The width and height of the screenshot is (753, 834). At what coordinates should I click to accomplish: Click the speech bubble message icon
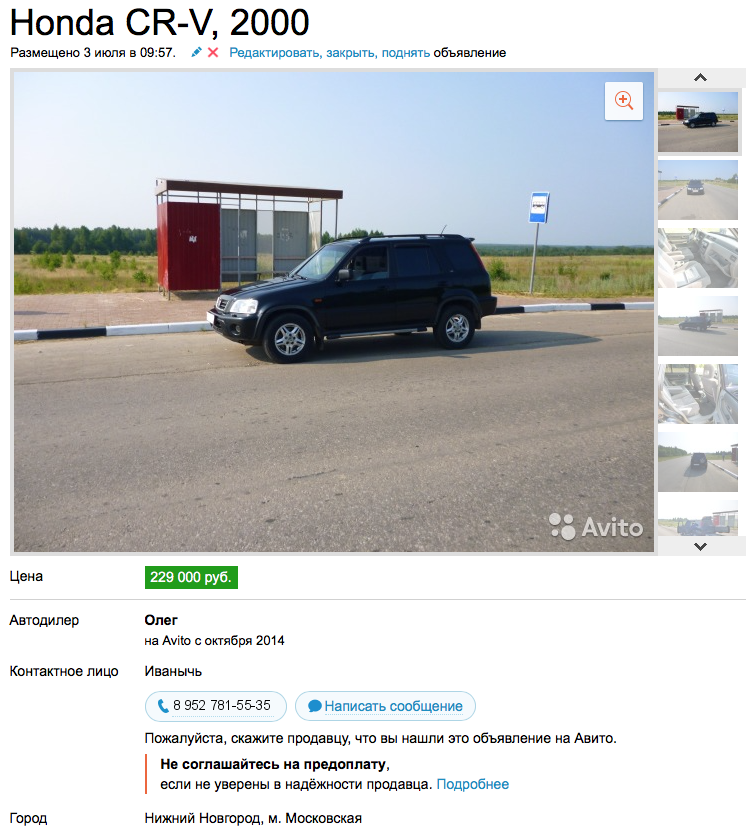[x=315, y=706]
